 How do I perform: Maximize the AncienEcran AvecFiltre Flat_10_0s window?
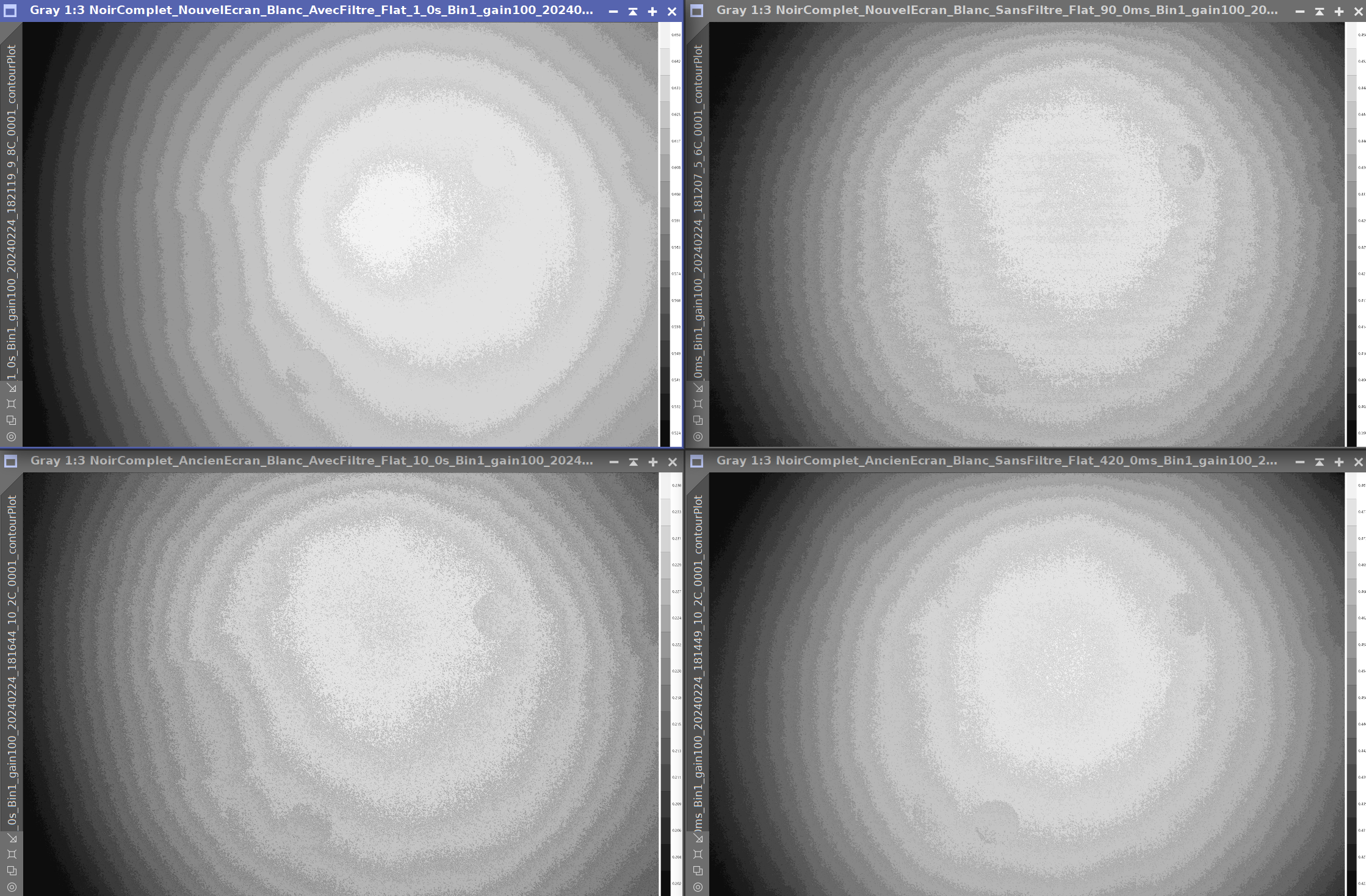(x=653, y=462)
